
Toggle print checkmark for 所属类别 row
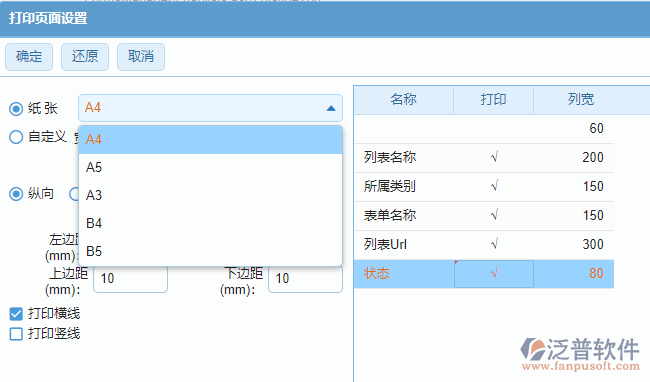coord(494,186)
